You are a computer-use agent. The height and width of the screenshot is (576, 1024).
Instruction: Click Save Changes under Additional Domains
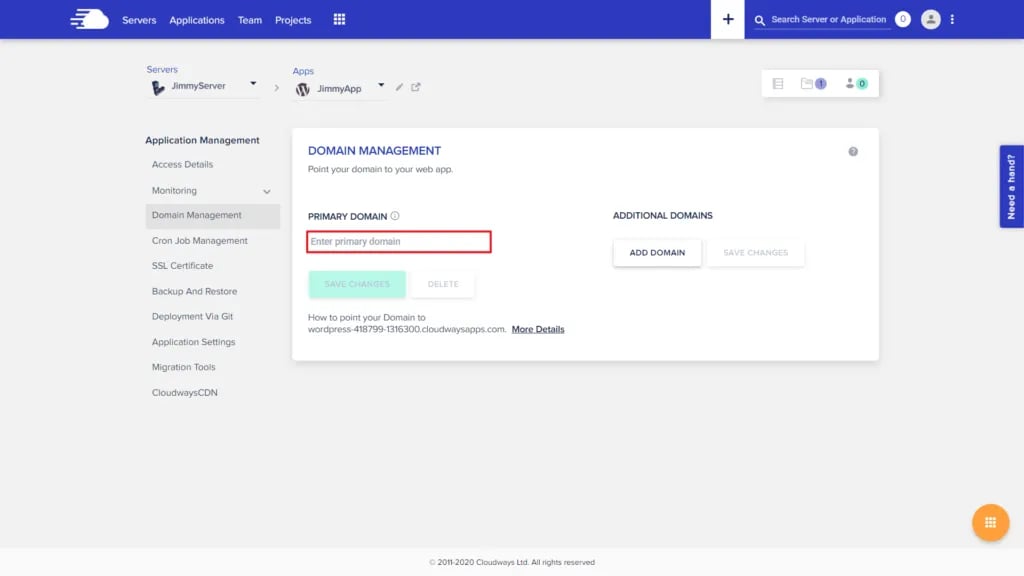pos(756,253)
